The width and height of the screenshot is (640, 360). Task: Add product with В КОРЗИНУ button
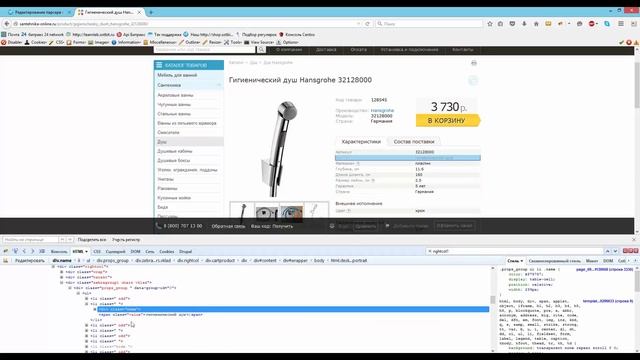click(447, 120)
